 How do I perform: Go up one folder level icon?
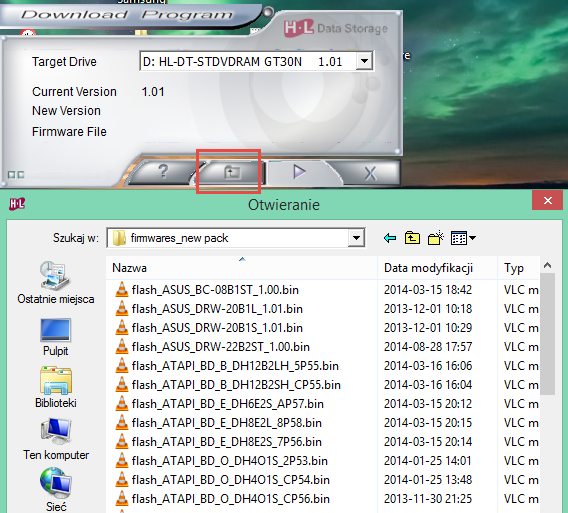(412, 238)
